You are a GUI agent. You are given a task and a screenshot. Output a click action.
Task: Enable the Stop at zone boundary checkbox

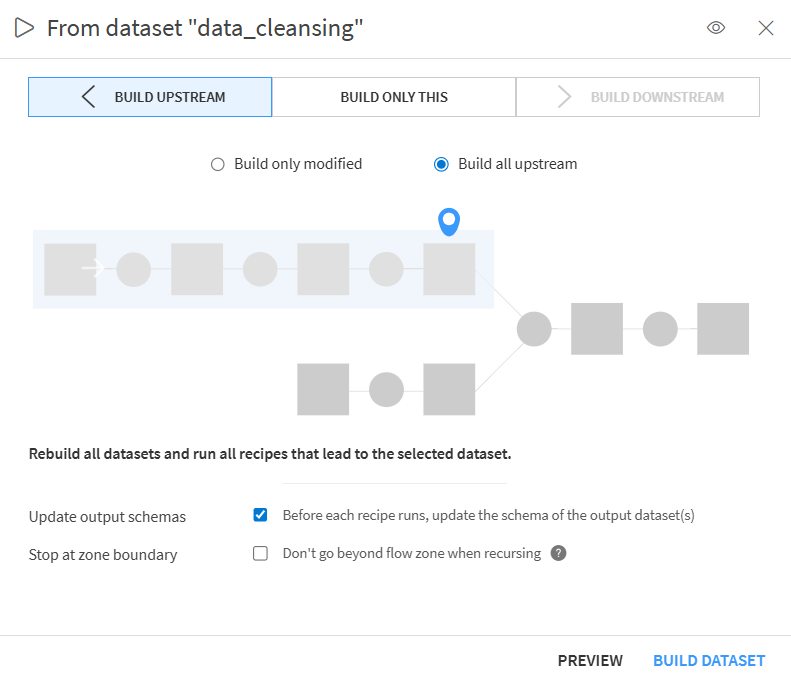(x=261, y=553)
